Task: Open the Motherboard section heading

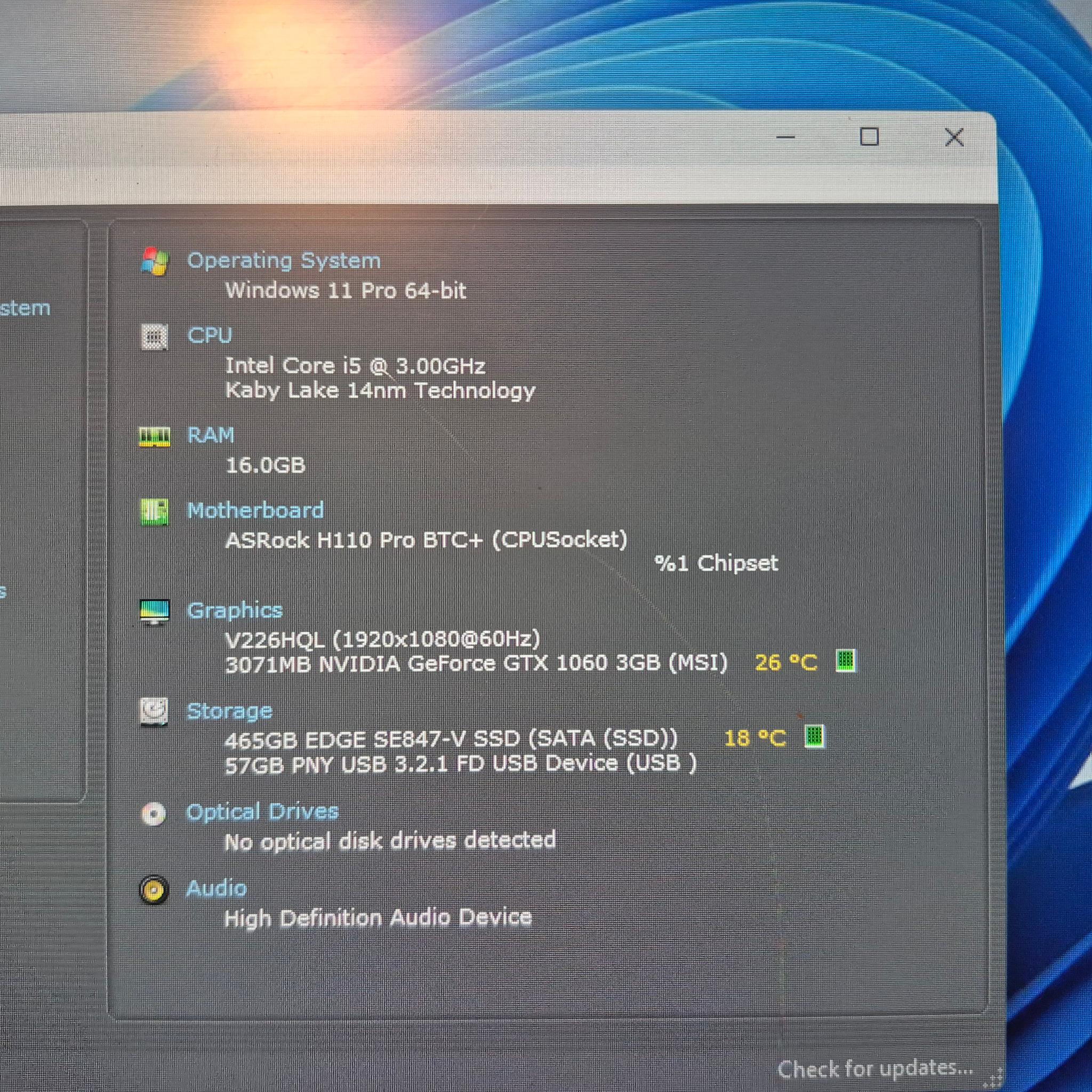Action: [255, 510]
